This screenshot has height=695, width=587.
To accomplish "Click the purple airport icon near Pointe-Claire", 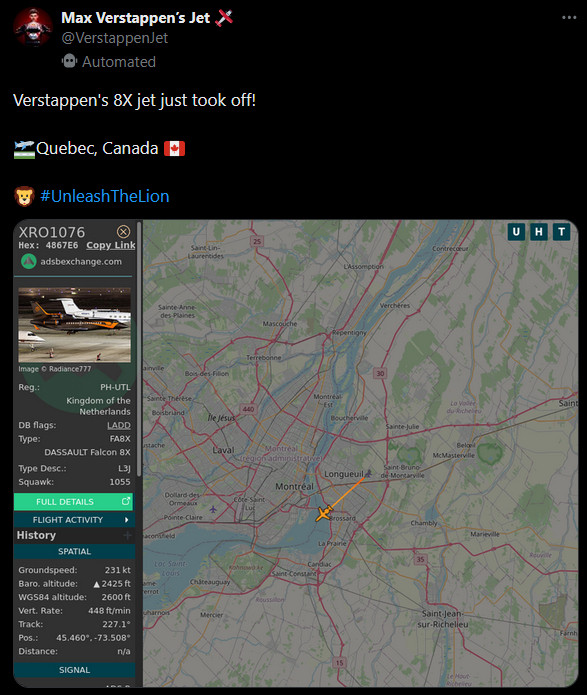I will pos(213,509).
